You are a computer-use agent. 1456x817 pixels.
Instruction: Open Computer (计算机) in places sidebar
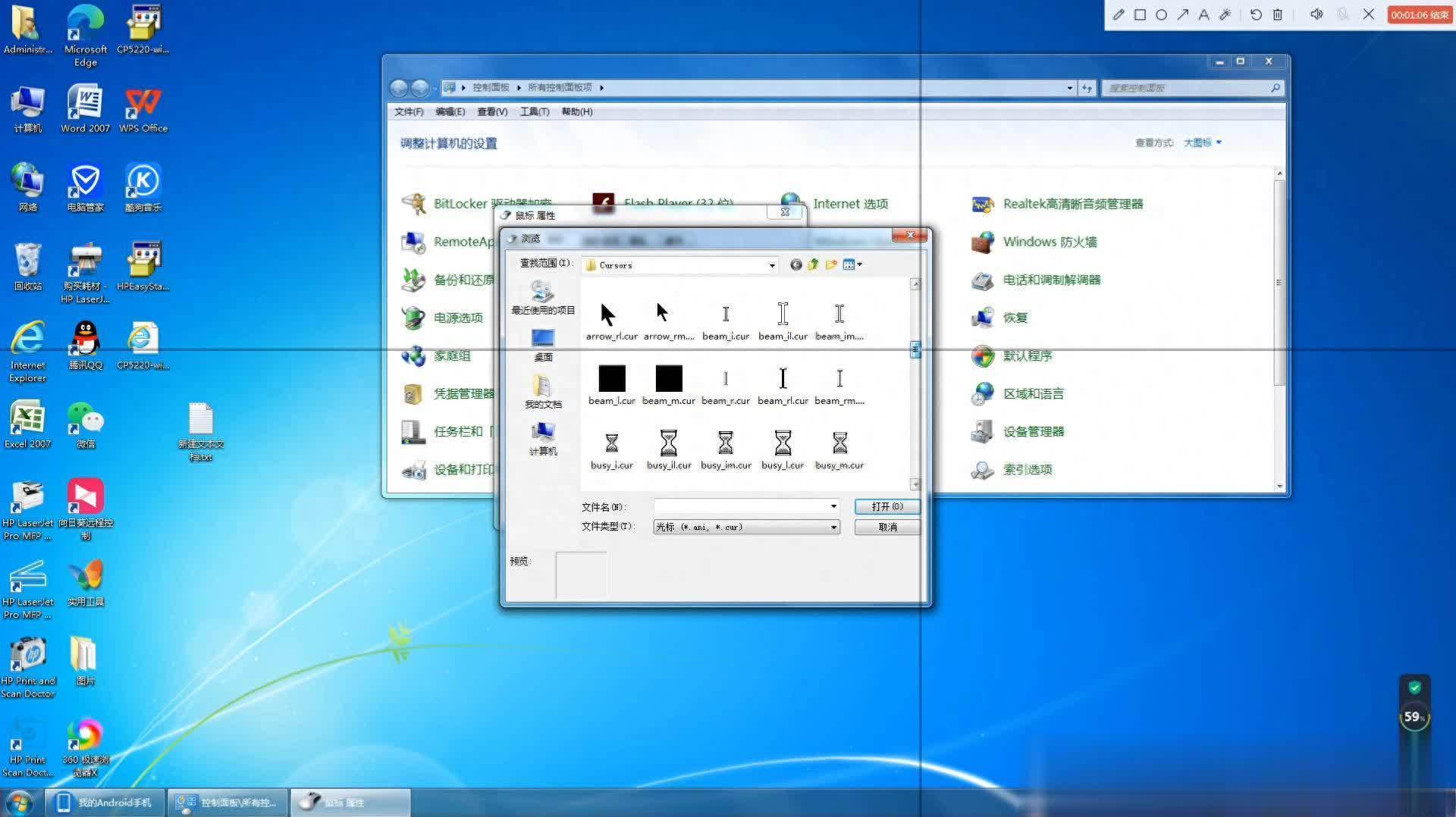(543, 439)
